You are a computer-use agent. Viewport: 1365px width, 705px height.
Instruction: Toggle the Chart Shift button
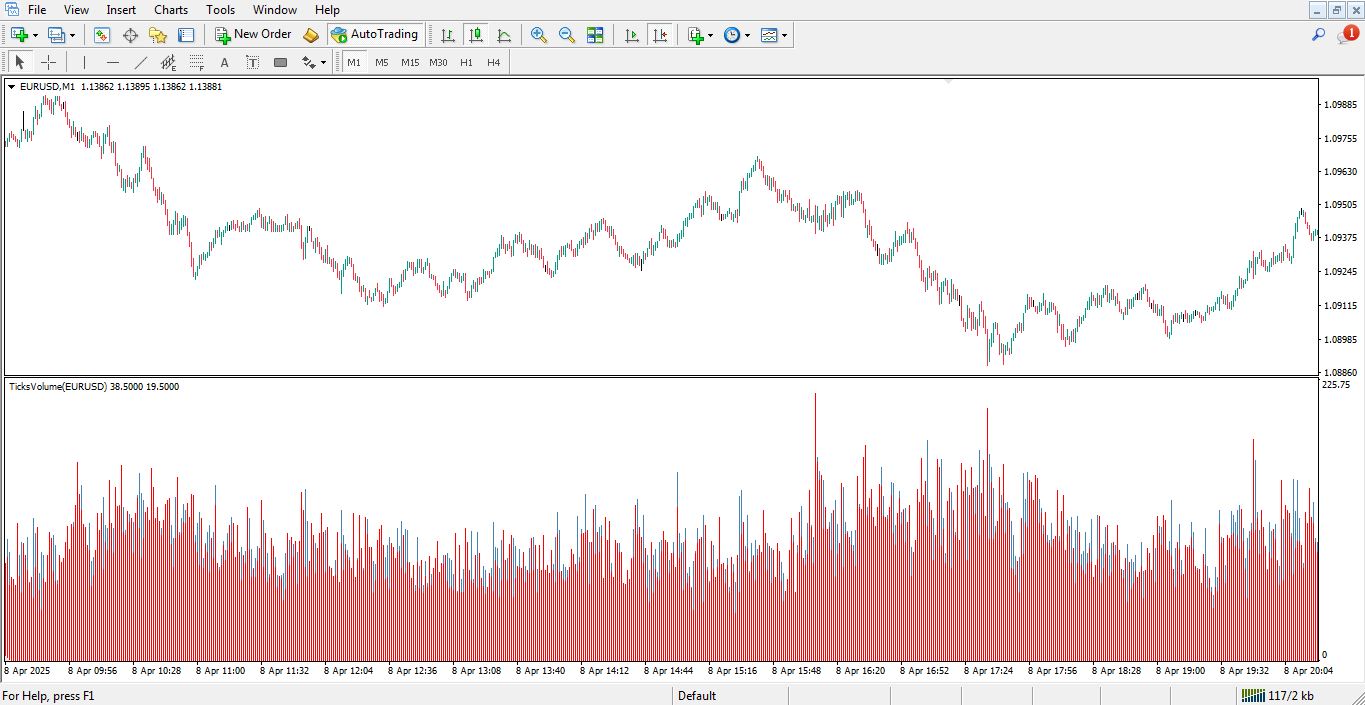tap(659, 35)
